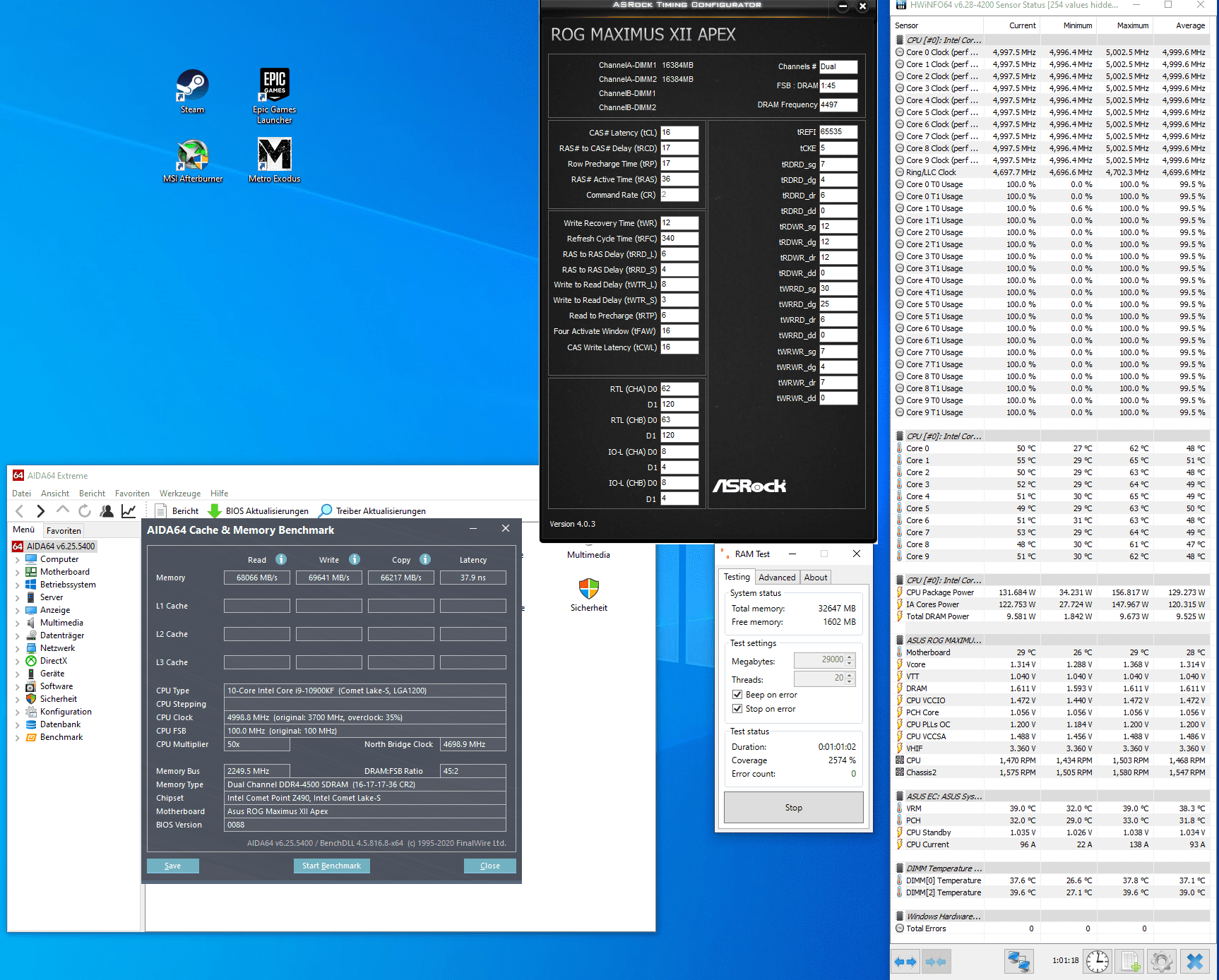
Task: Open the Favoriten menu in AIDA64
Action: [x=132, y=494]
